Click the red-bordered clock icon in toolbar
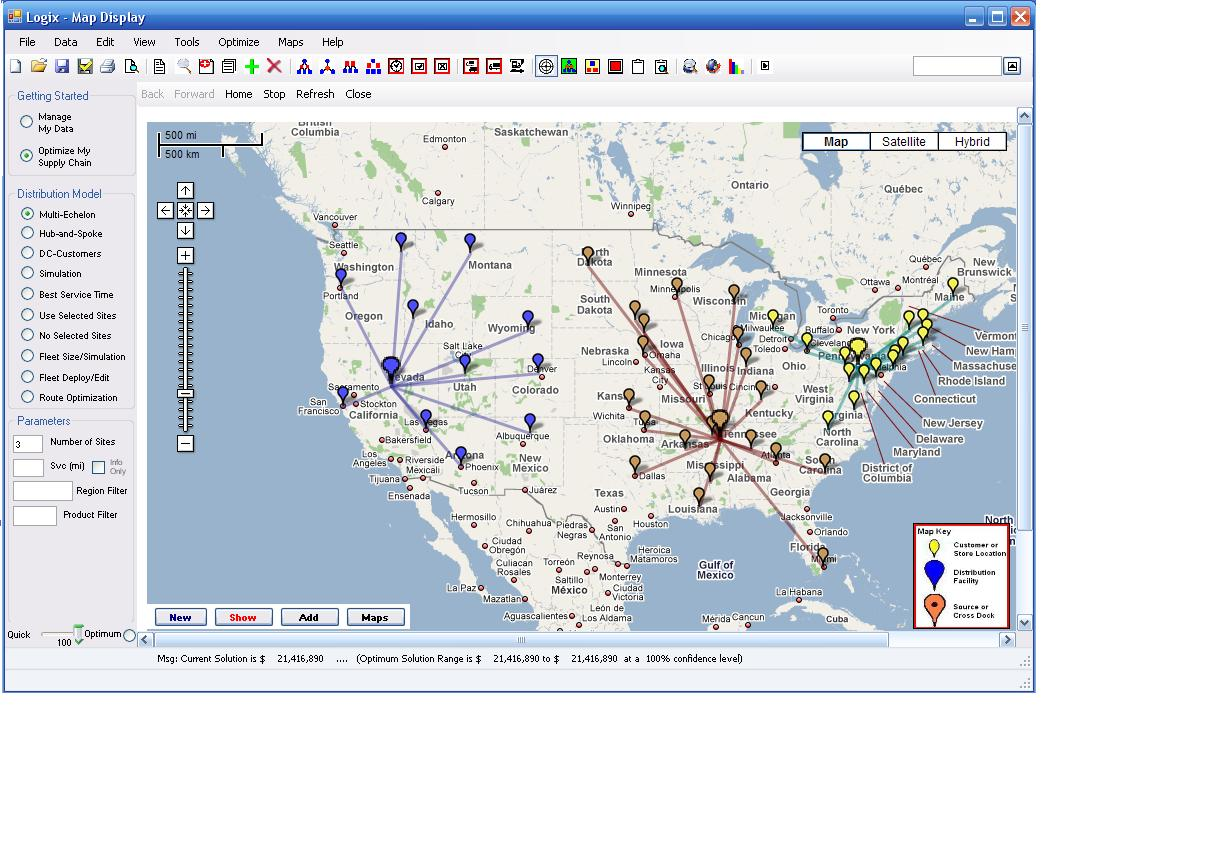Image resolution: width=1218 pixels, height=858 pixels. click(396, 67)
